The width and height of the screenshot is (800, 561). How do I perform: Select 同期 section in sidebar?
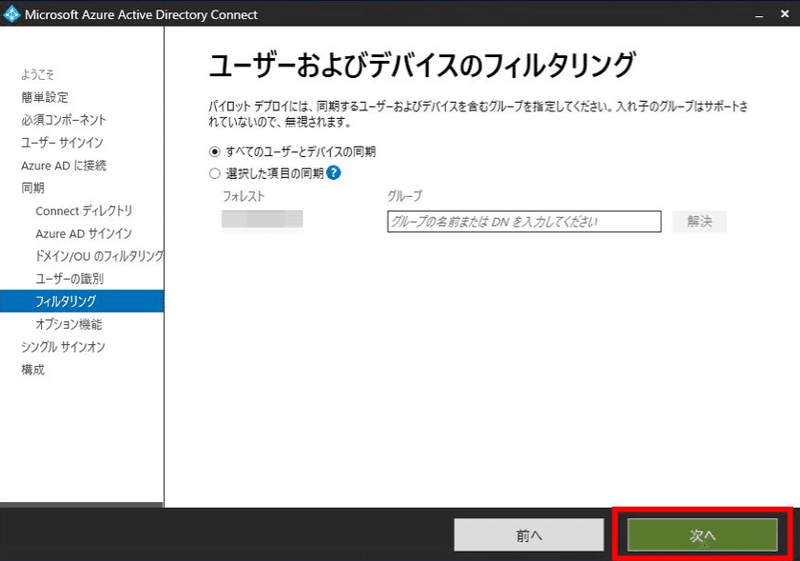33,188
